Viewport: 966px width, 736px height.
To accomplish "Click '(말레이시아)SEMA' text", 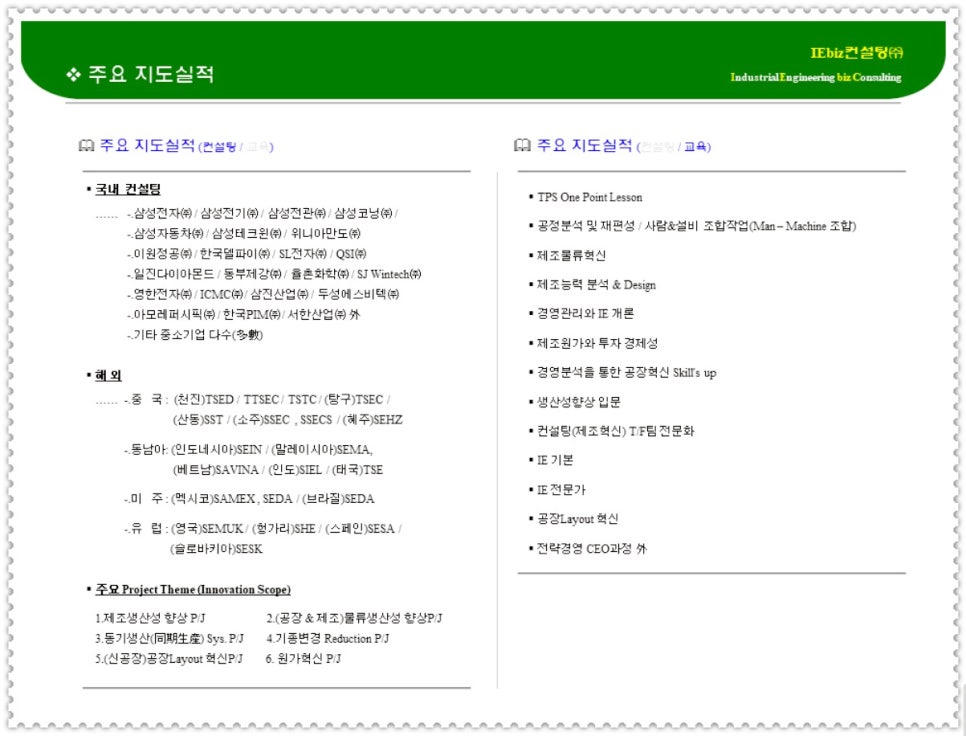I will (320, 450).
